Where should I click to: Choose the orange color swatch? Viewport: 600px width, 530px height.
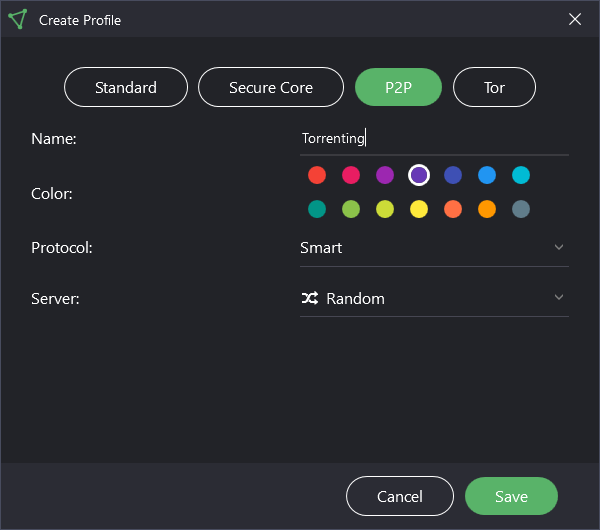pyautogui.click(x=487, y=209)
